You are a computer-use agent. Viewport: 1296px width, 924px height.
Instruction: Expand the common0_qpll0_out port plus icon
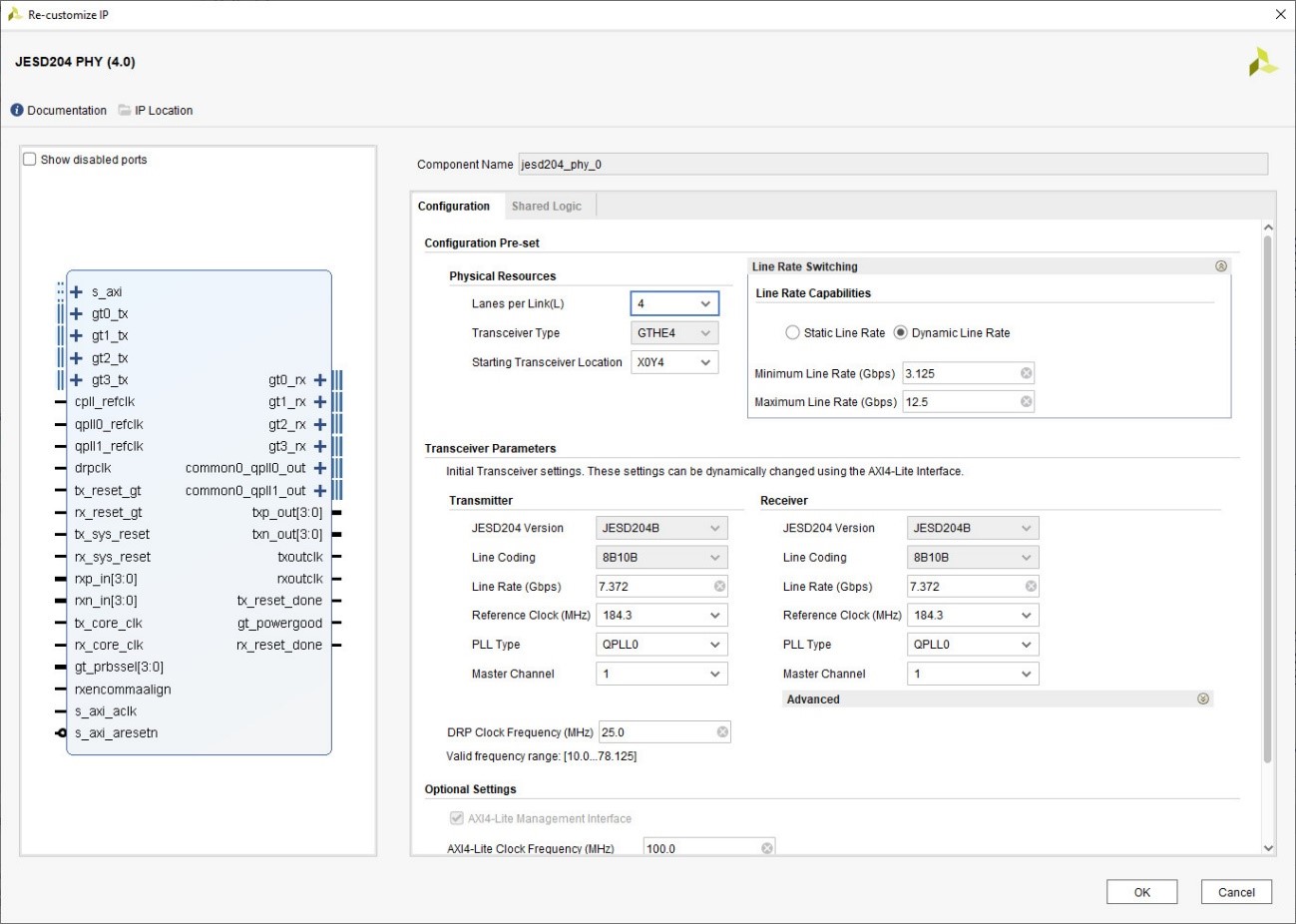pos(320,469)
